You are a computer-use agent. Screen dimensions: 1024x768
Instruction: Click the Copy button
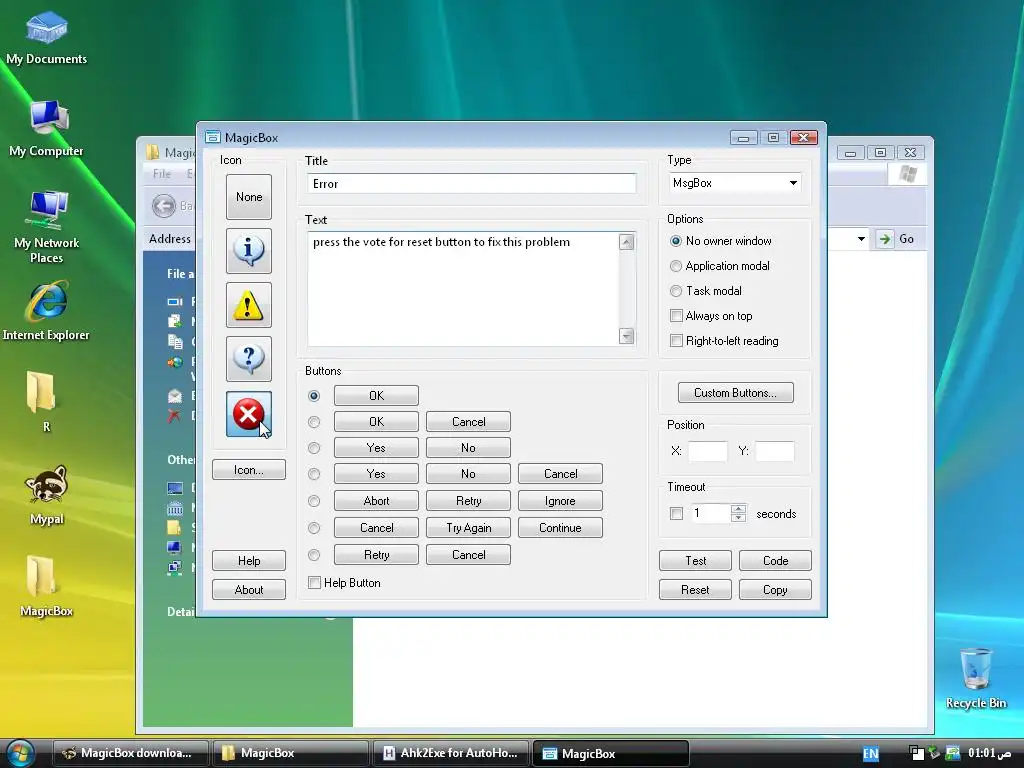click(x=775, y=590)
